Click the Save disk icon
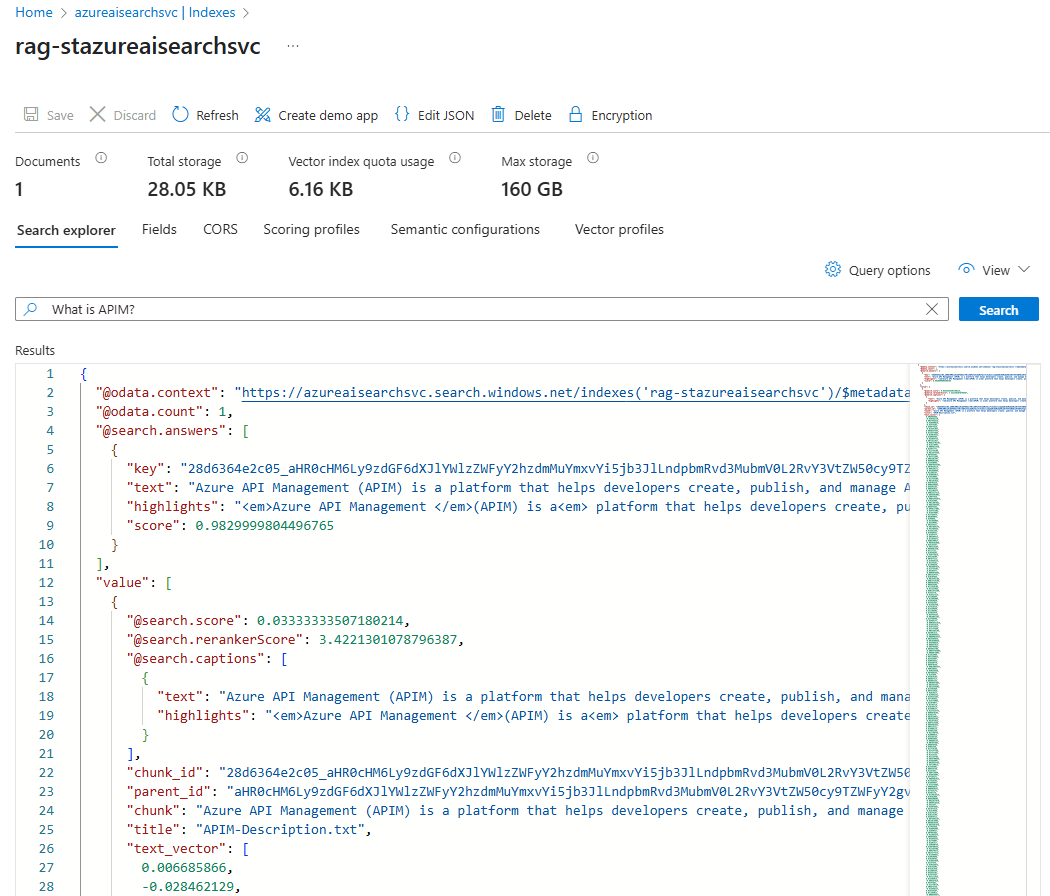 click(x=31, y=115)
